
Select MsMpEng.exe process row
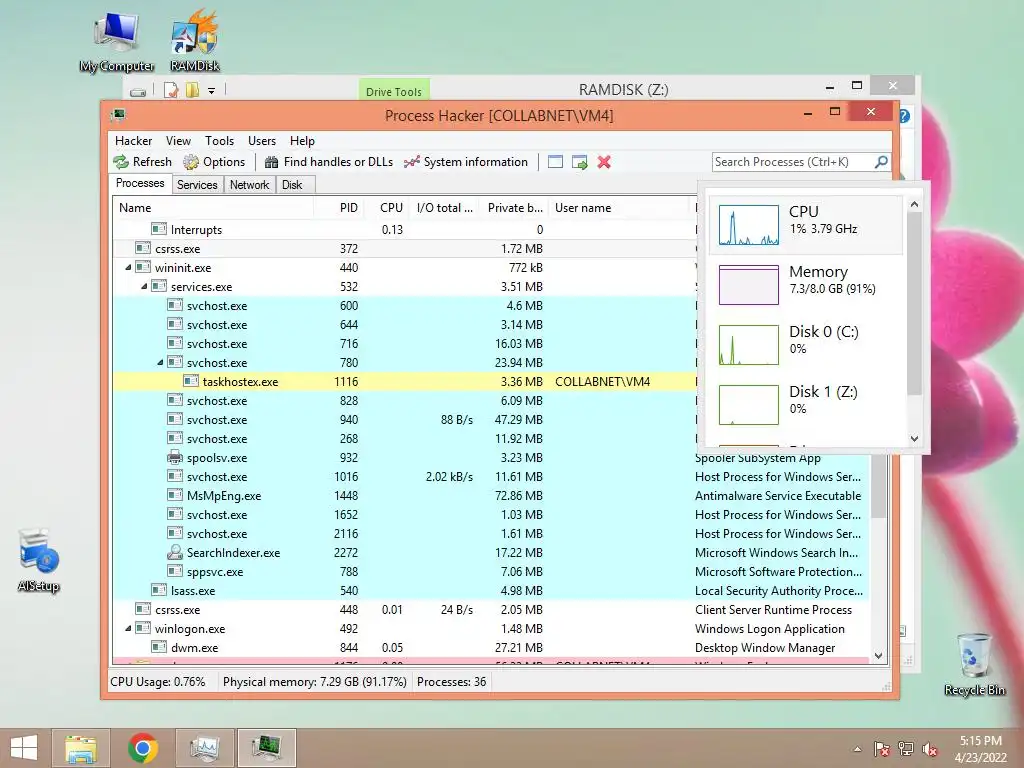coord(491,496)
